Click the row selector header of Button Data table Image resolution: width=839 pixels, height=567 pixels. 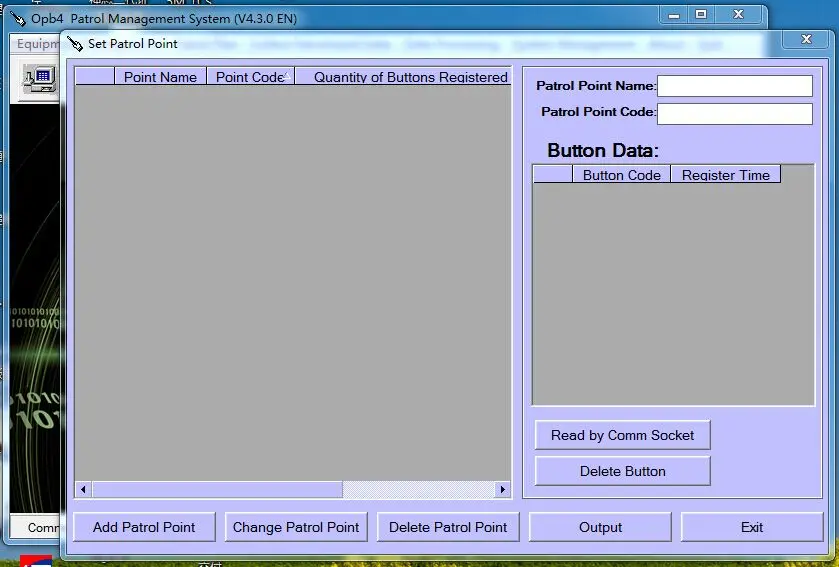(553, 174)
